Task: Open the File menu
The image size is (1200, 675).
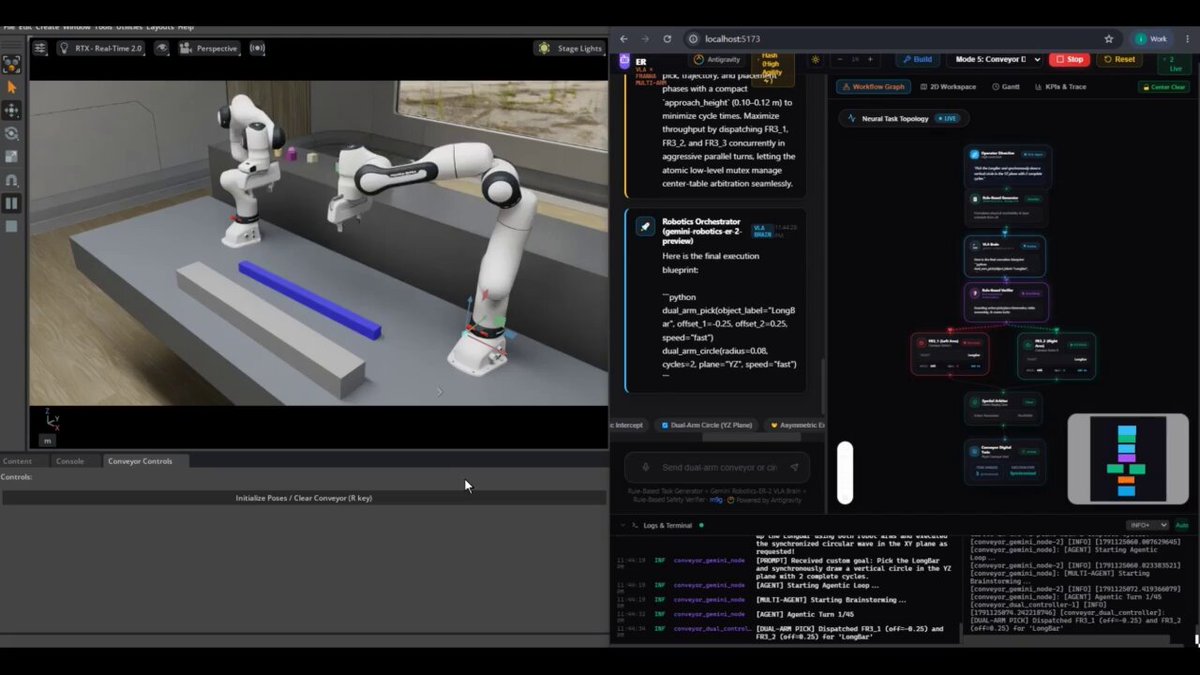Action: [x=8, y=27]
